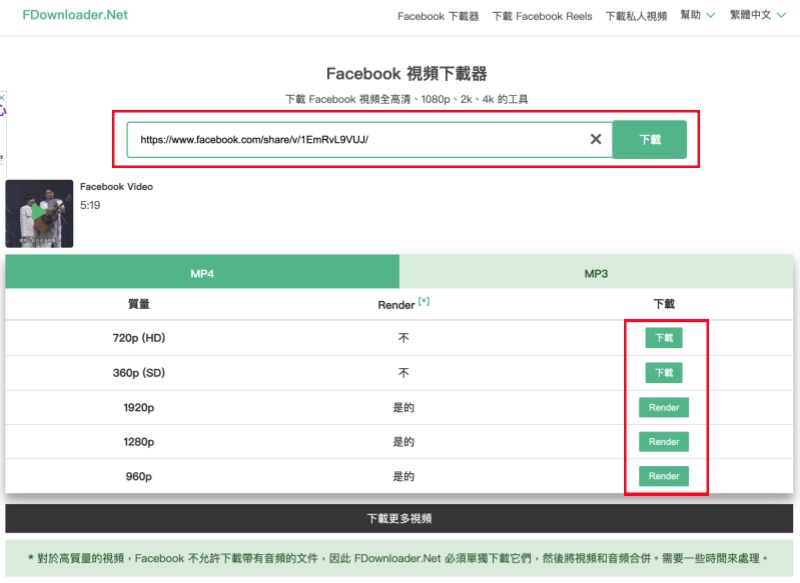Select the 1280p quality cell

point(138,442)
